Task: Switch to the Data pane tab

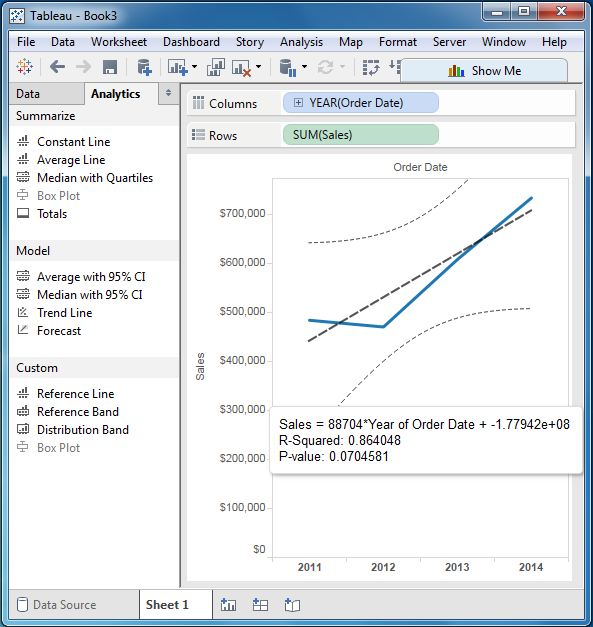Action: (x=28, y=94)
